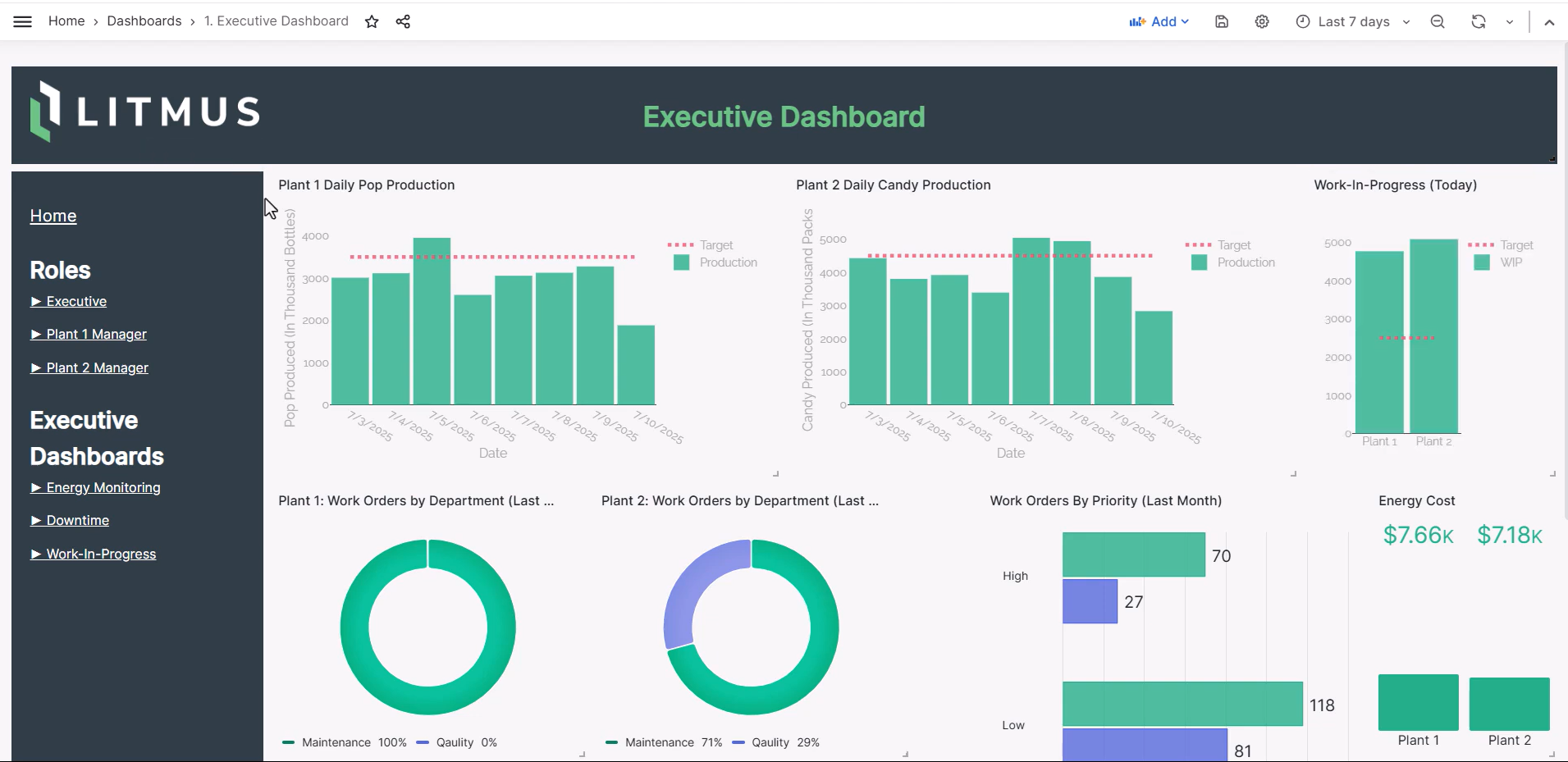Toggle the WIP series in Work-In-Progress legend
Image resolution: width=1568 pixels, height=762 pixels.
1511,262
